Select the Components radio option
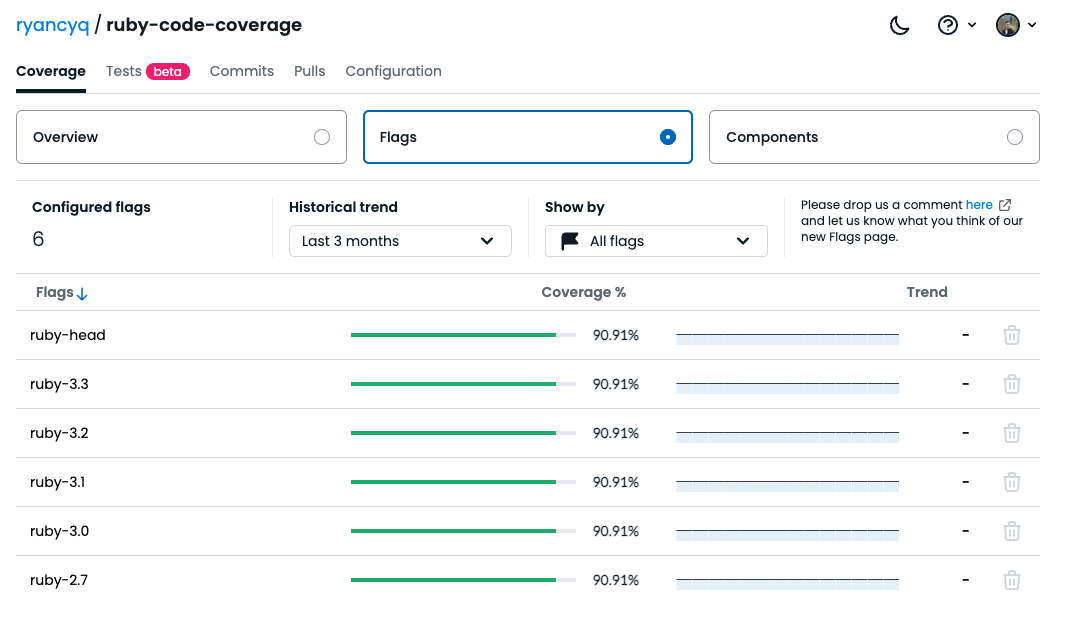Viewport: 1079px width, 638px height. [x=1014, y=137]
